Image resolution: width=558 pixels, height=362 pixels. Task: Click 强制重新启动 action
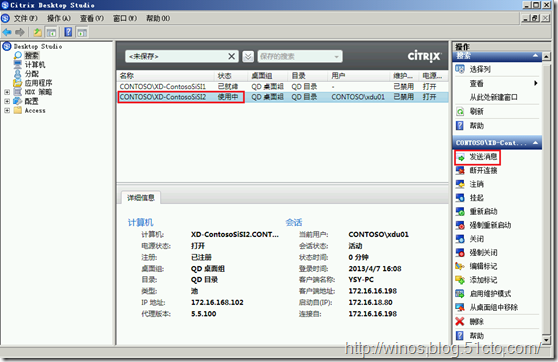point(490,225)
